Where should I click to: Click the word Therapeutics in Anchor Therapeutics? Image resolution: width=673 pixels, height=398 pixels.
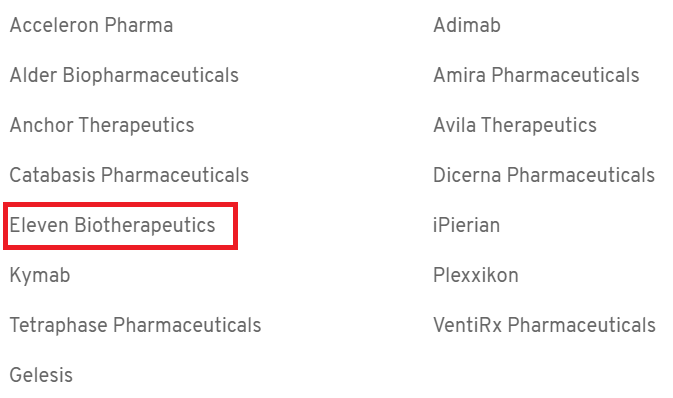pos(137,125)
